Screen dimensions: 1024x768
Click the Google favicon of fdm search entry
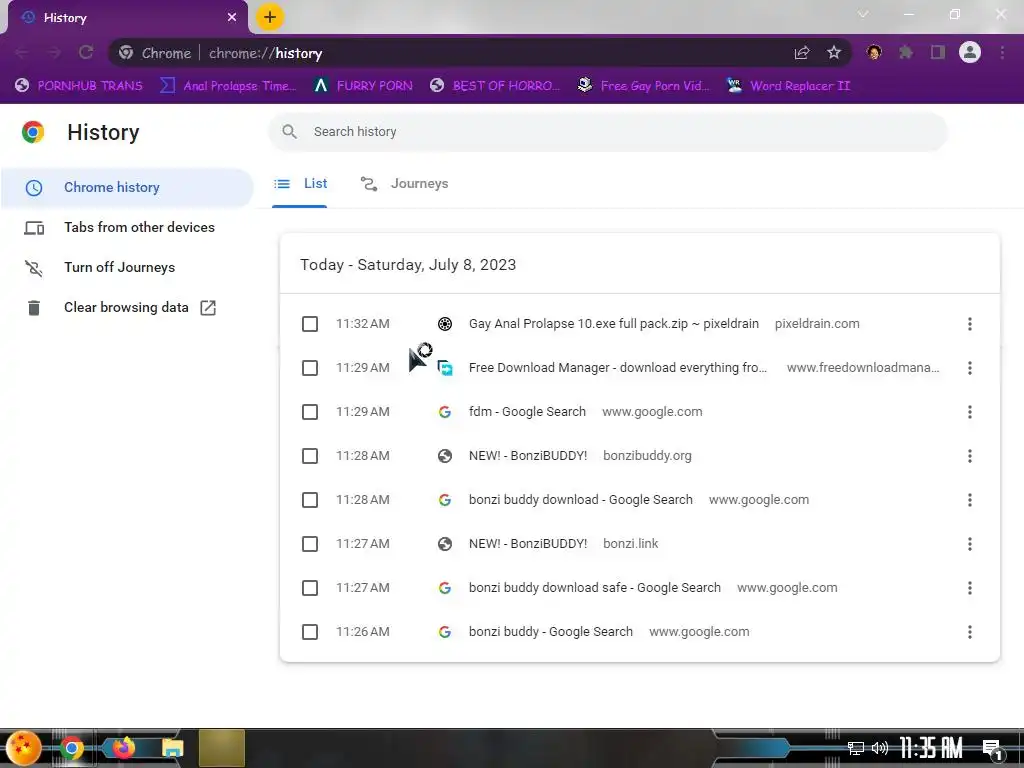coord(445,412)
